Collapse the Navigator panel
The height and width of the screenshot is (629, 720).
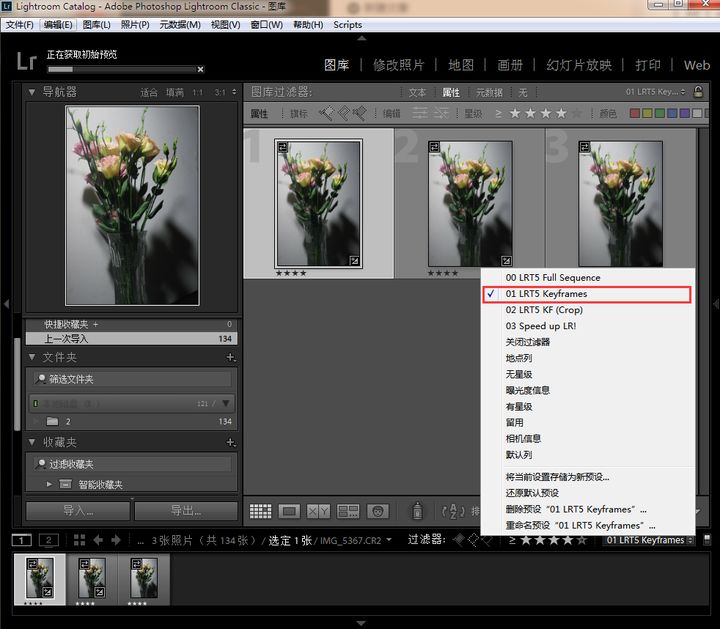tap(32, 92)
